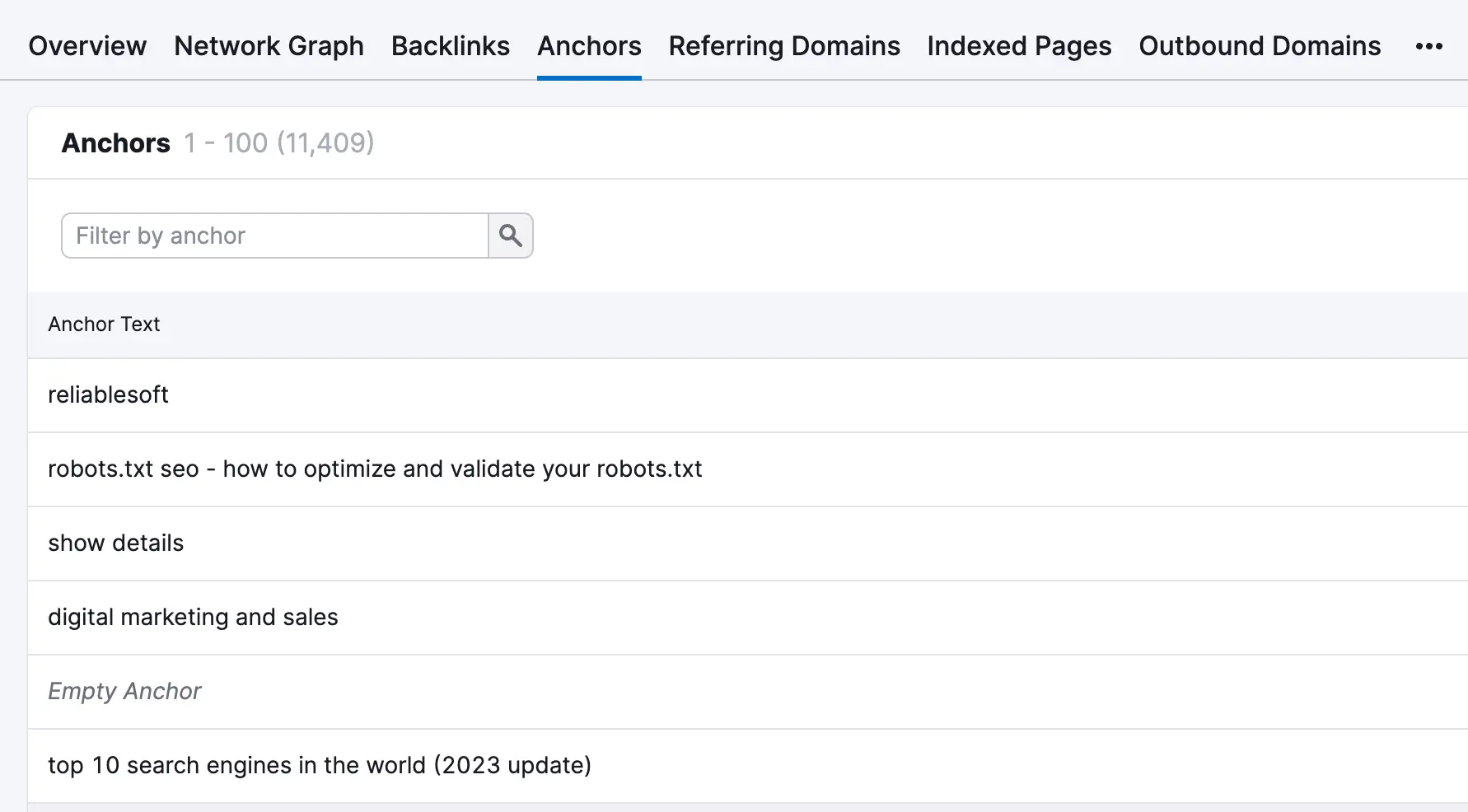Click the robots.txt seo anchor entry
The image size is (1468, 812).
375,469
